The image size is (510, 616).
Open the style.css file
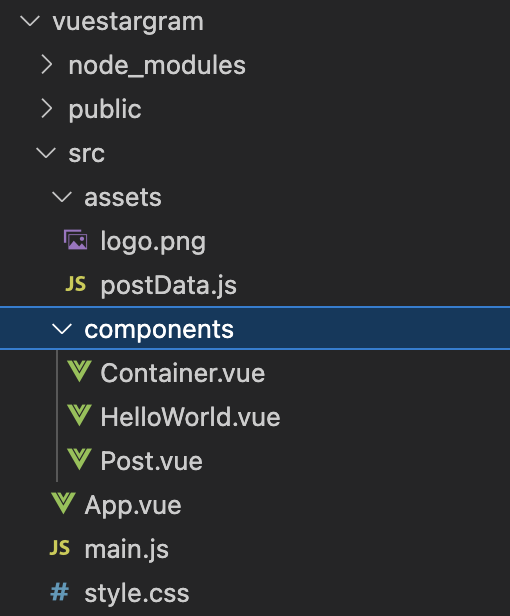137,593
